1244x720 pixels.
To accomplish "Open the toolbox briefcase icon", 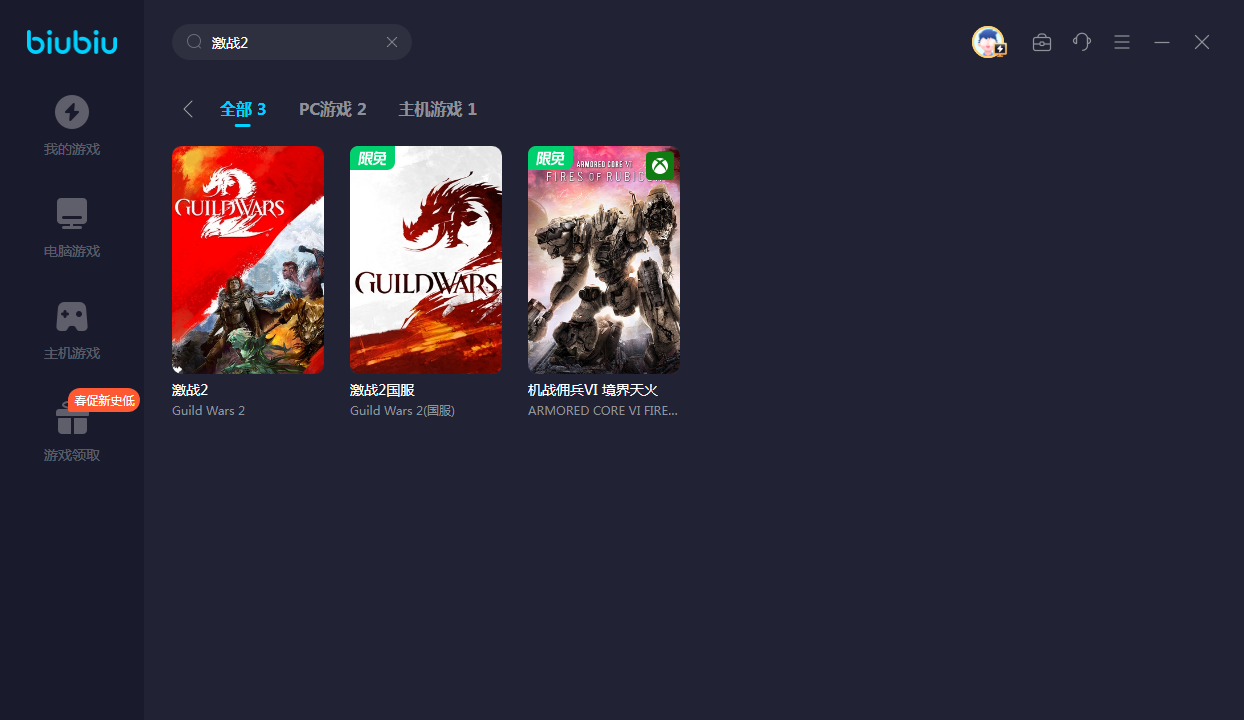I will [1042, 42].
